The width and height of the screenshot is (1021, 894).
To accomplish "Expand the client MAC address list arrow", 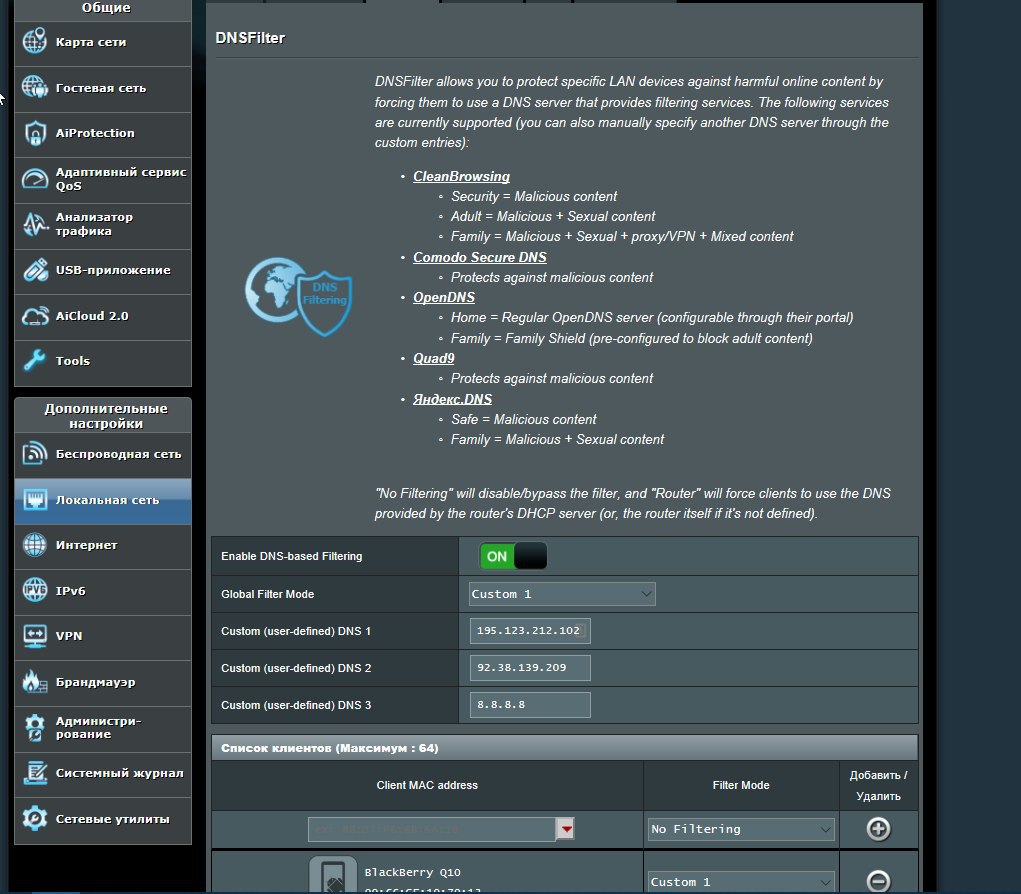I will [566, 829].
